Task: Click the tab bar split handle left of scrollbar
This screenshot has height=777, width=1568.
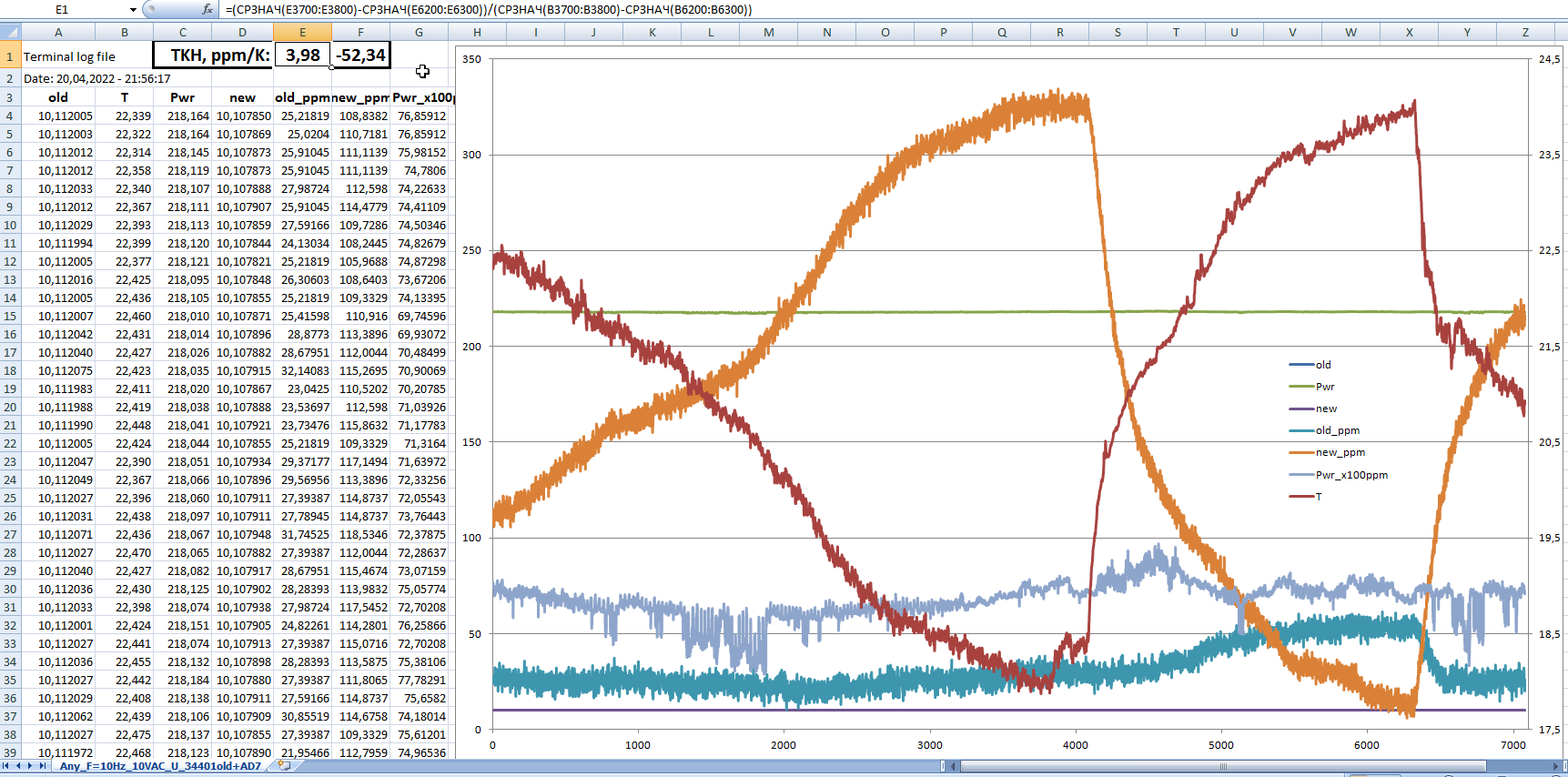Action: tap(943, 766)
